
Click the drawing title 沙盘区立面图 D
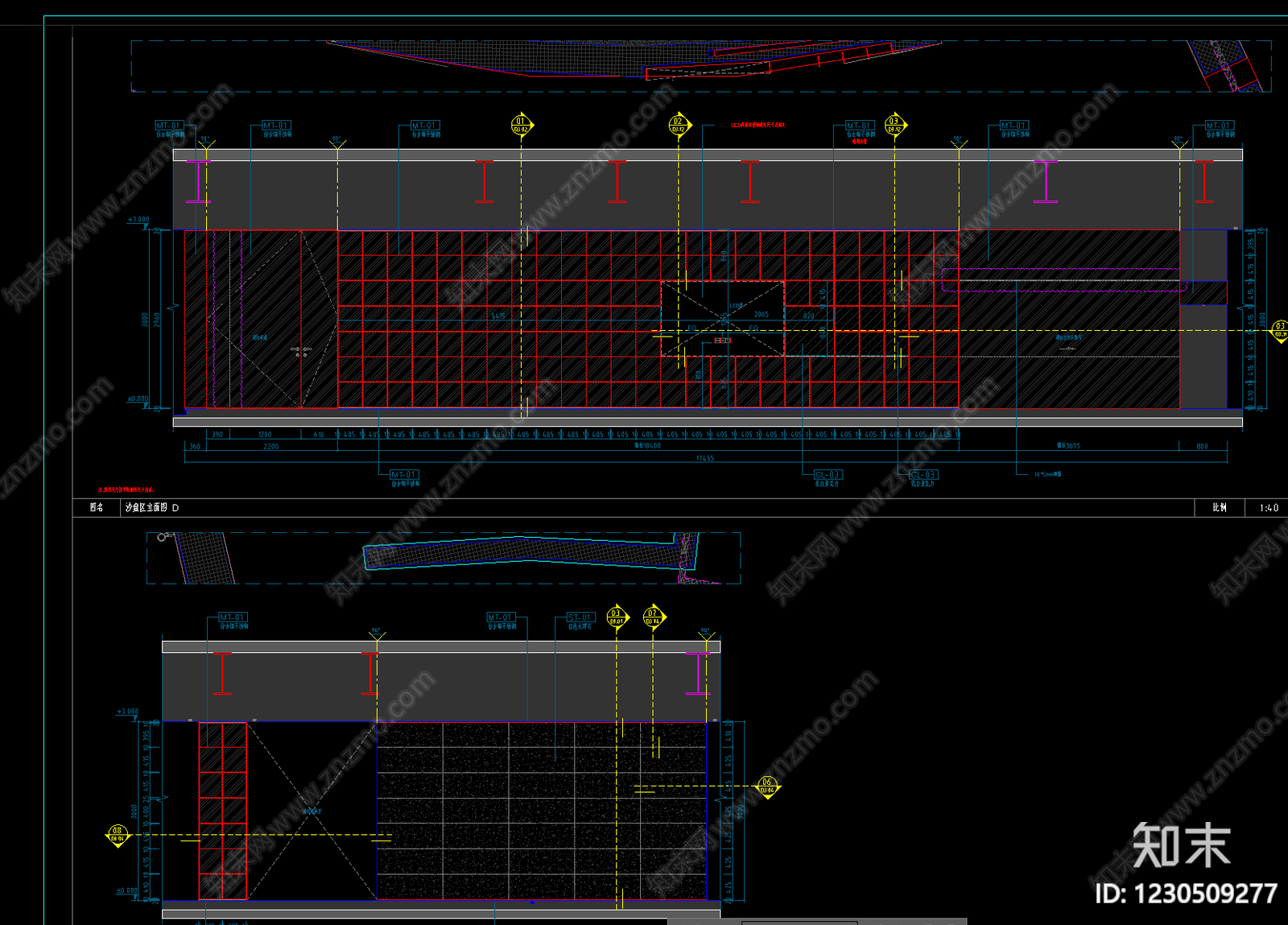(152, 508)
